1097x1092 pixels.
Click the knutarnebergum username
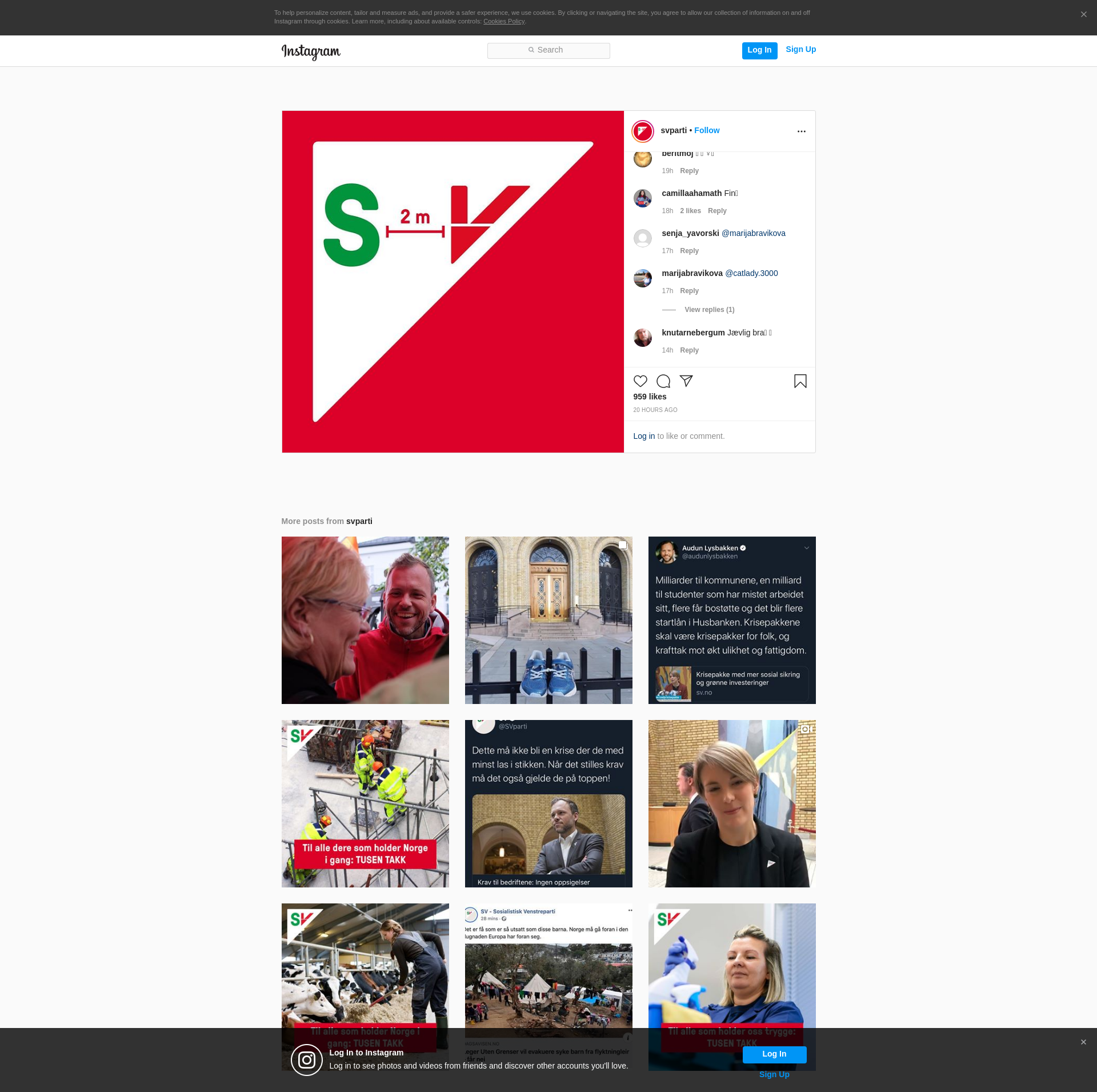(693, 333)
